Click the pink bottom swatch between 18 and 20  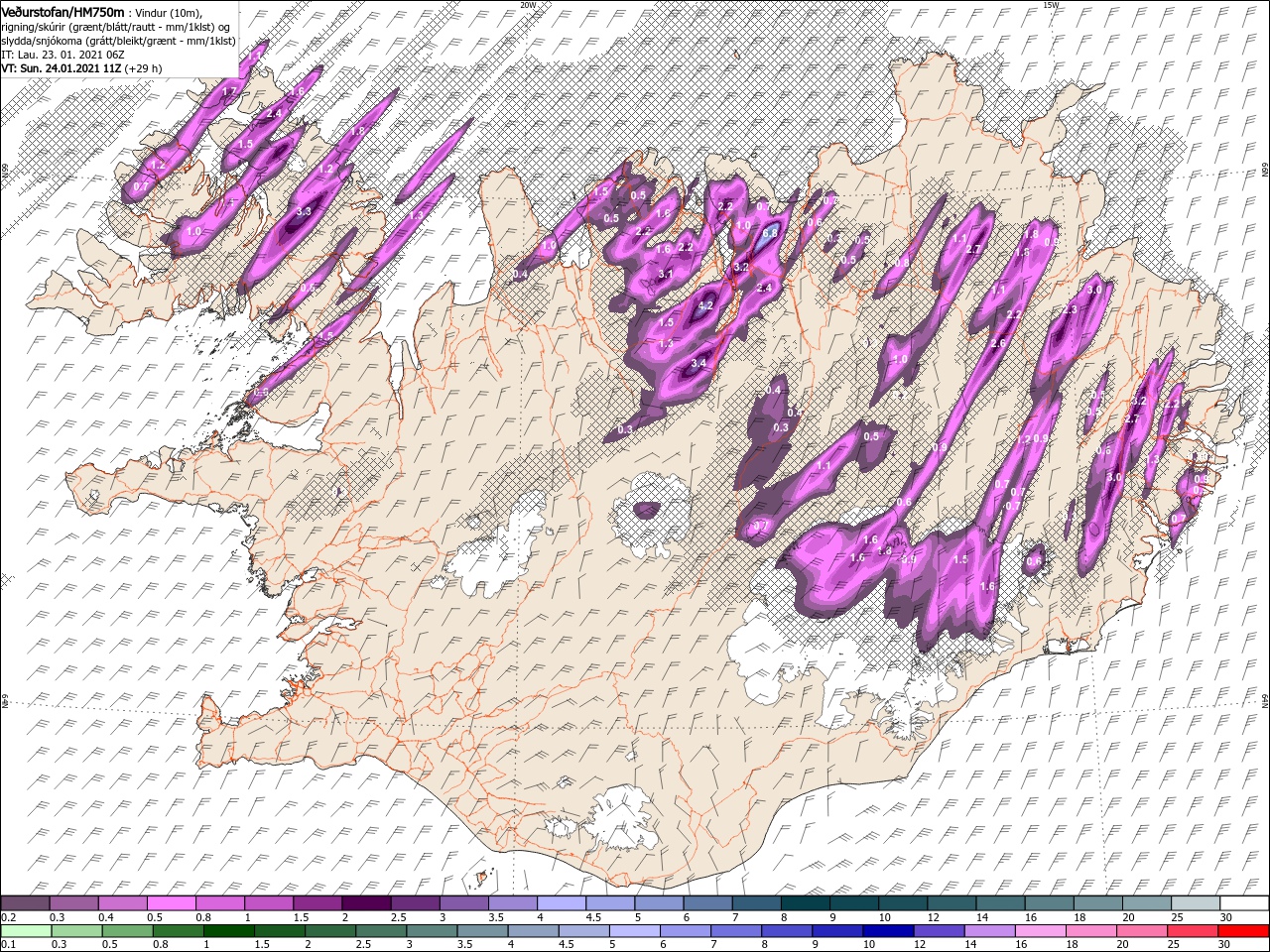(x=1090, y=931)
